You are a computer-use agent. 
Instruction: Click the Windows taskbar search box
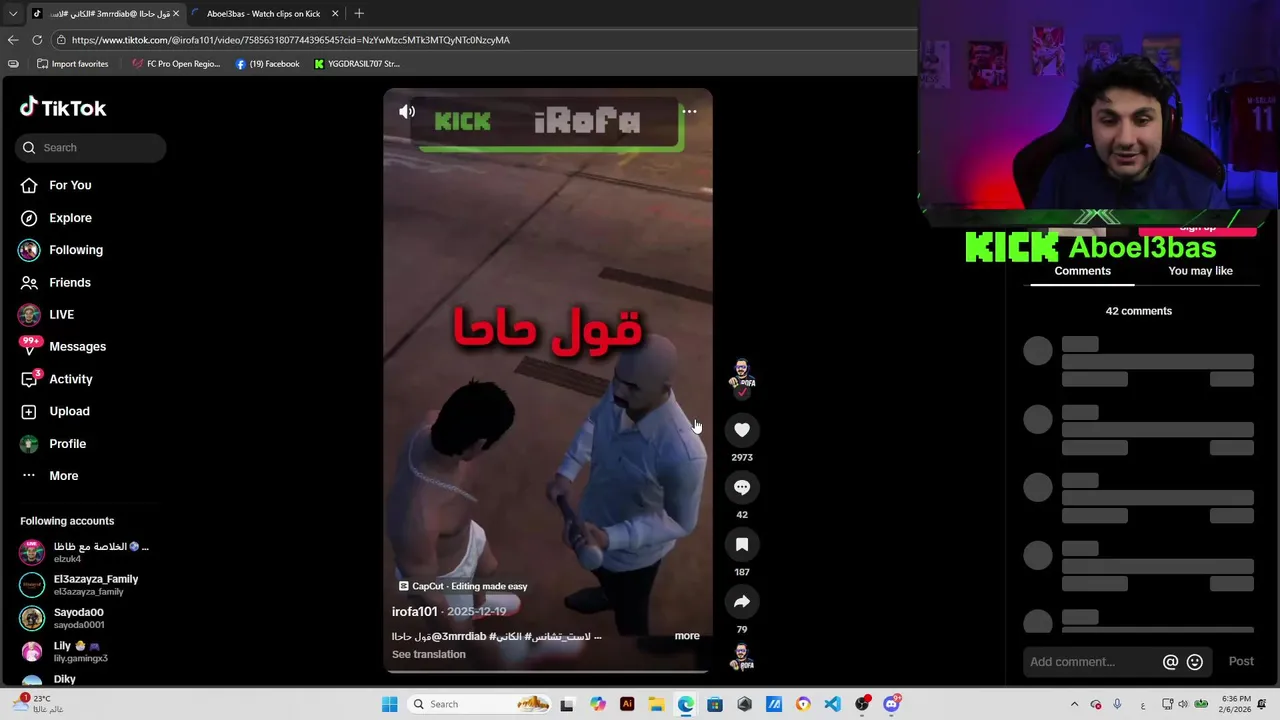[480, 704]
